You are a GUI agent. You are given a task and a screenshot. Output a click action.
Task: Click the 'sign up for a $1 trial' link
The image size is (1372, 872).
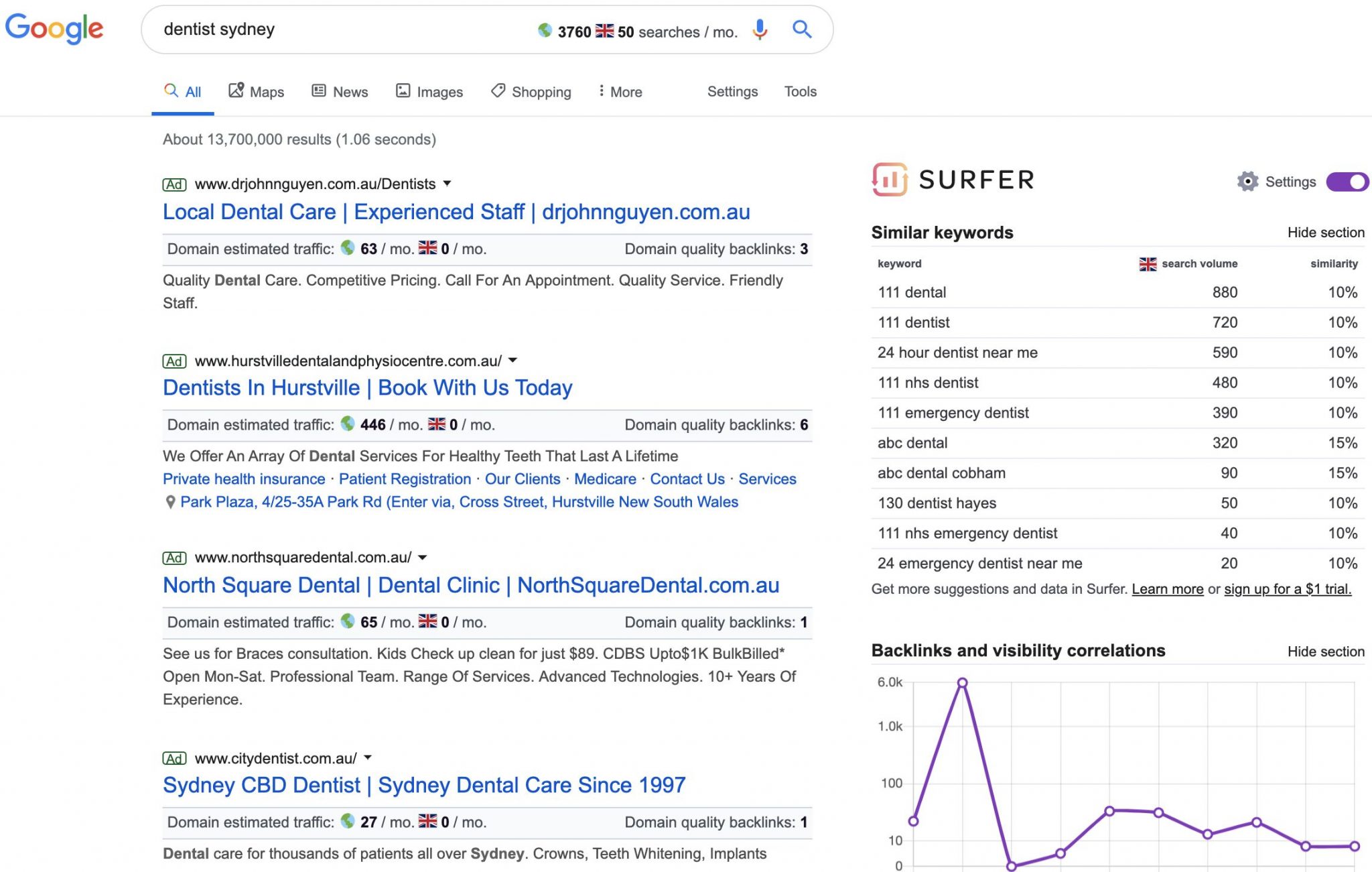[1287, 589]
